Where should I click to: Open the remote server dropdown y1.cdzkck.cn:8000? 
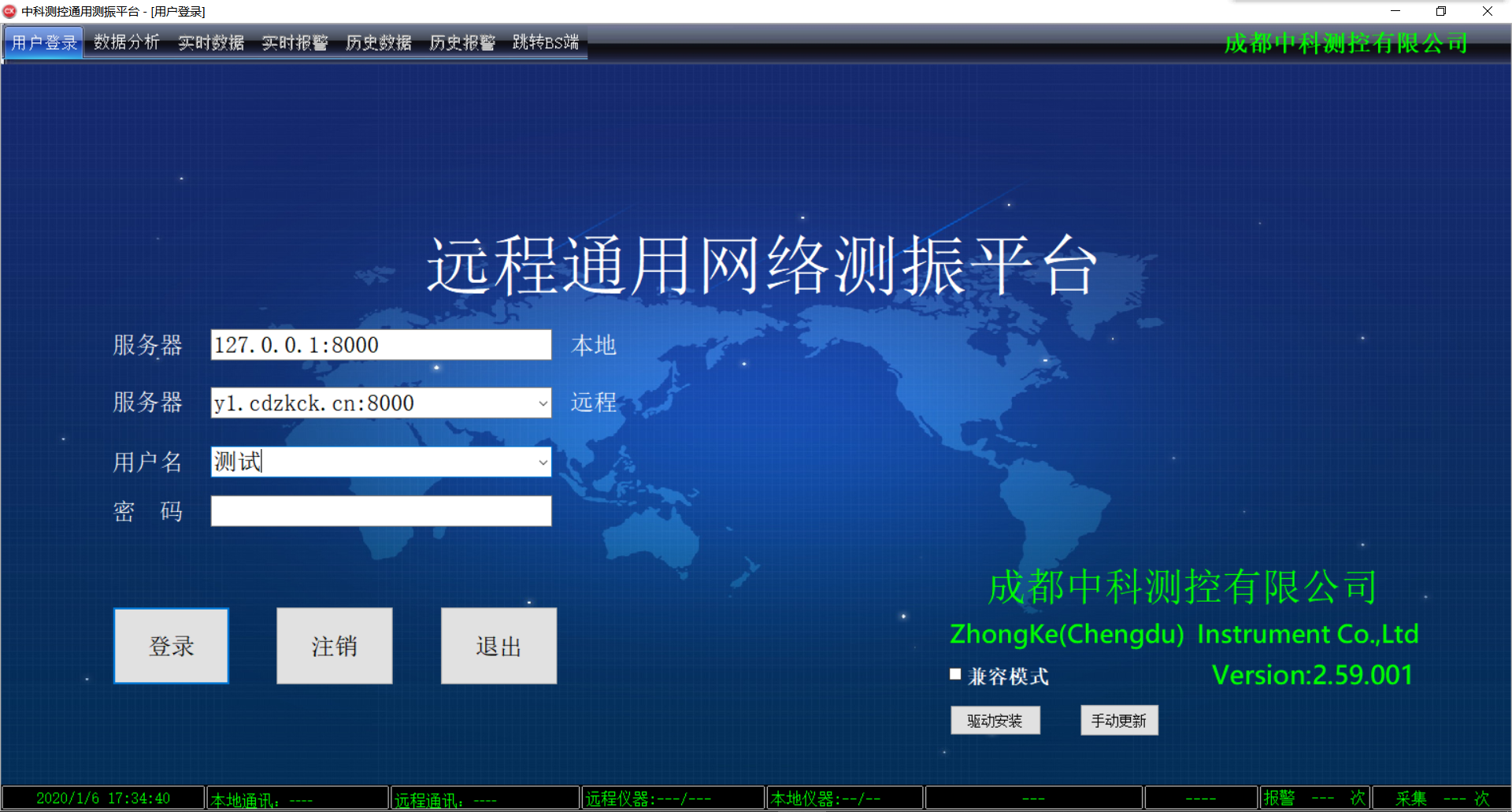(542, 402)
